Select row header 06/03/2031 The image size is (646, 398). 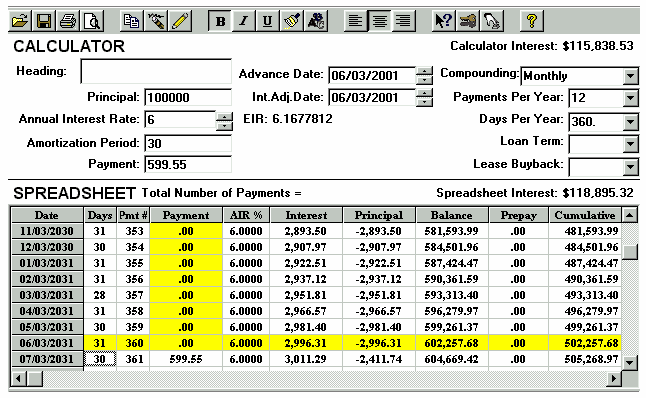(47, 343)
